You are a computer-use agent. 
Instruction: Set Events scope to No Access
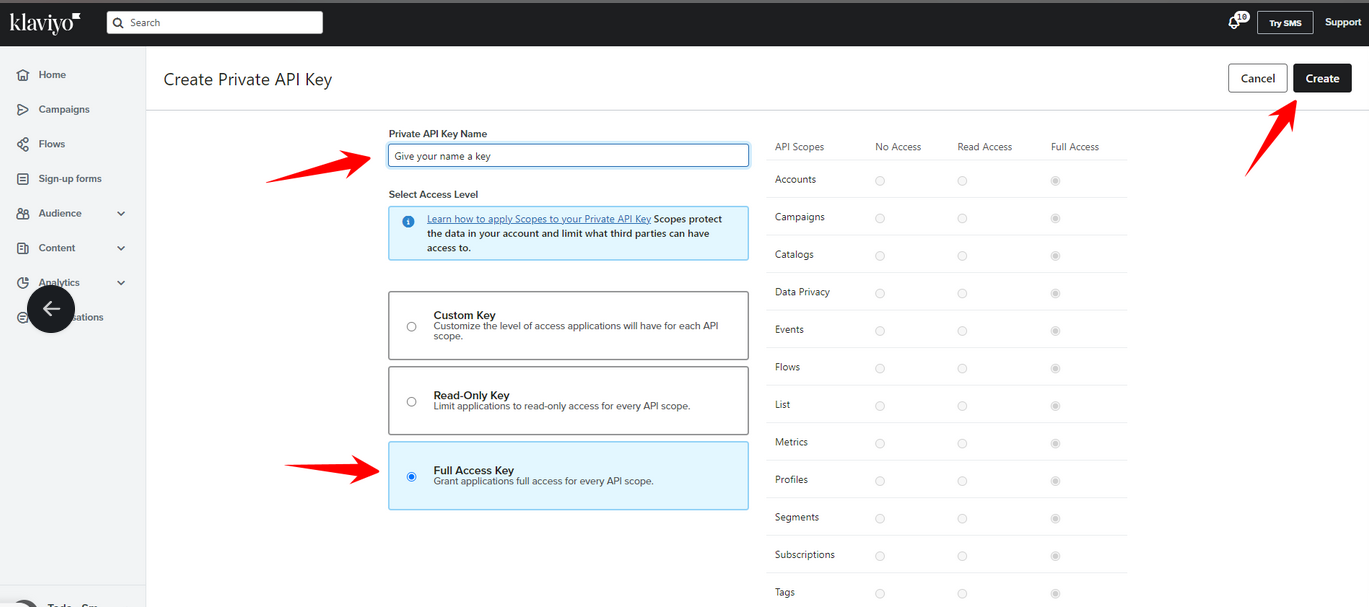click(880, 331)
